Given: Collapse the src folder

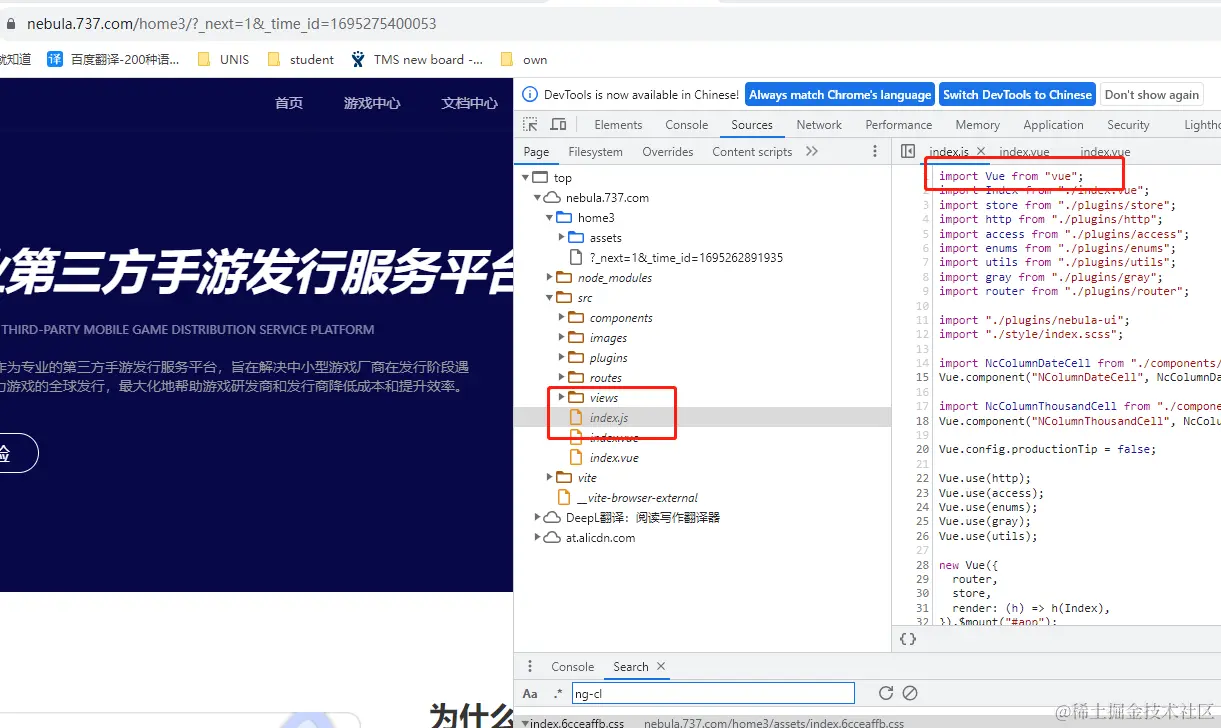Looking at the screenshot, I should click(547, 297).
